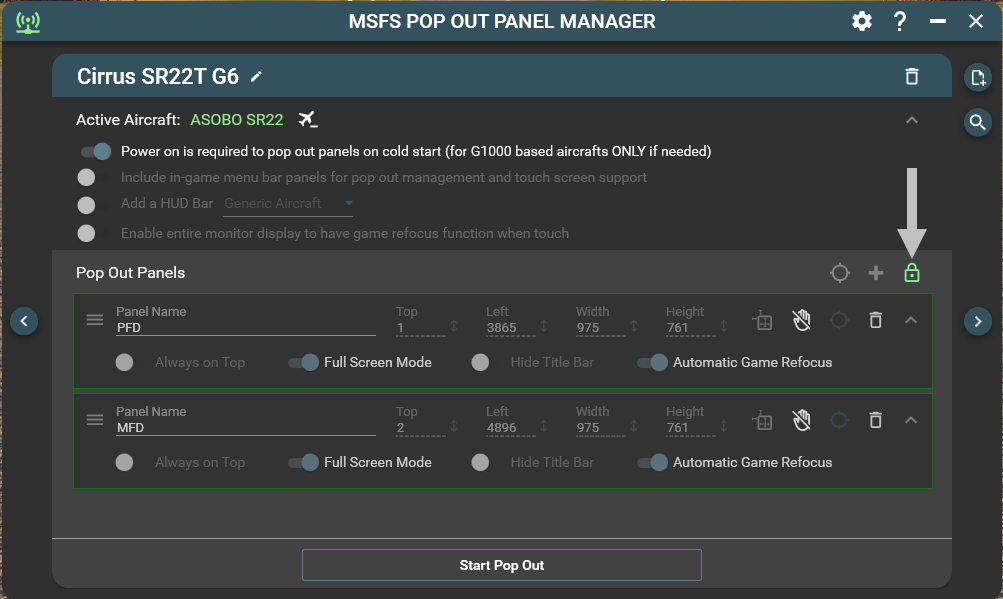Open the profile search icon
1003x599 pixels.
pos(977,122)
